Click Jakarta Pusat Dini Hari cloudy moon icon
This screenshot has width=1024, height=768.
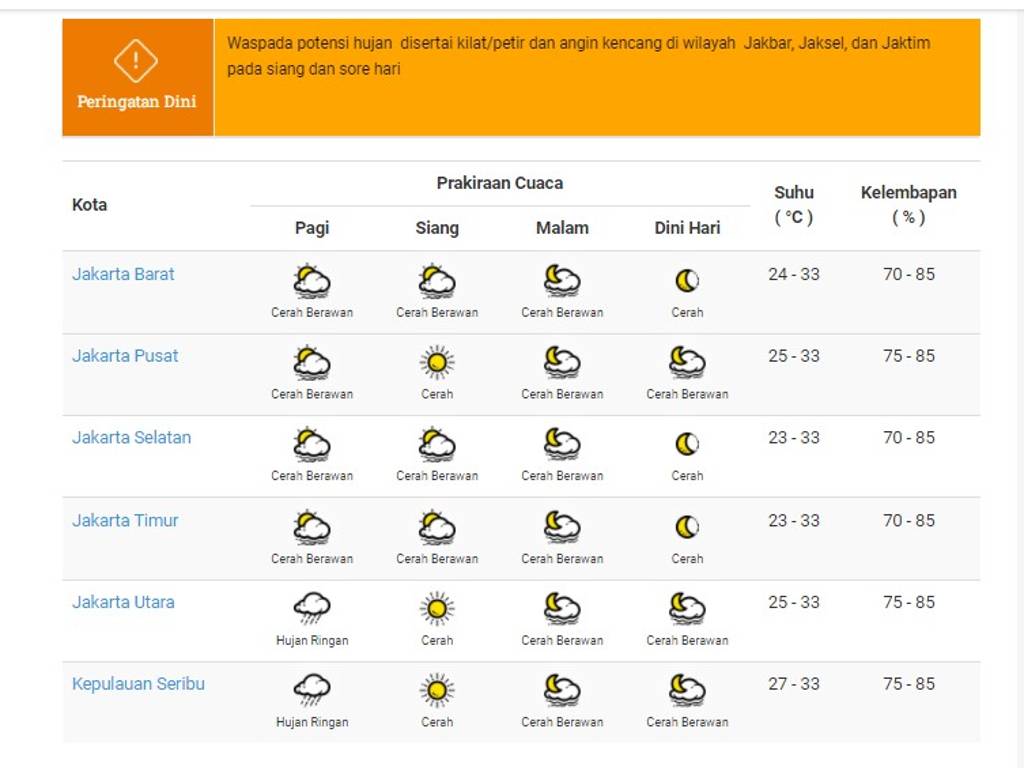[x=687, y=362]
